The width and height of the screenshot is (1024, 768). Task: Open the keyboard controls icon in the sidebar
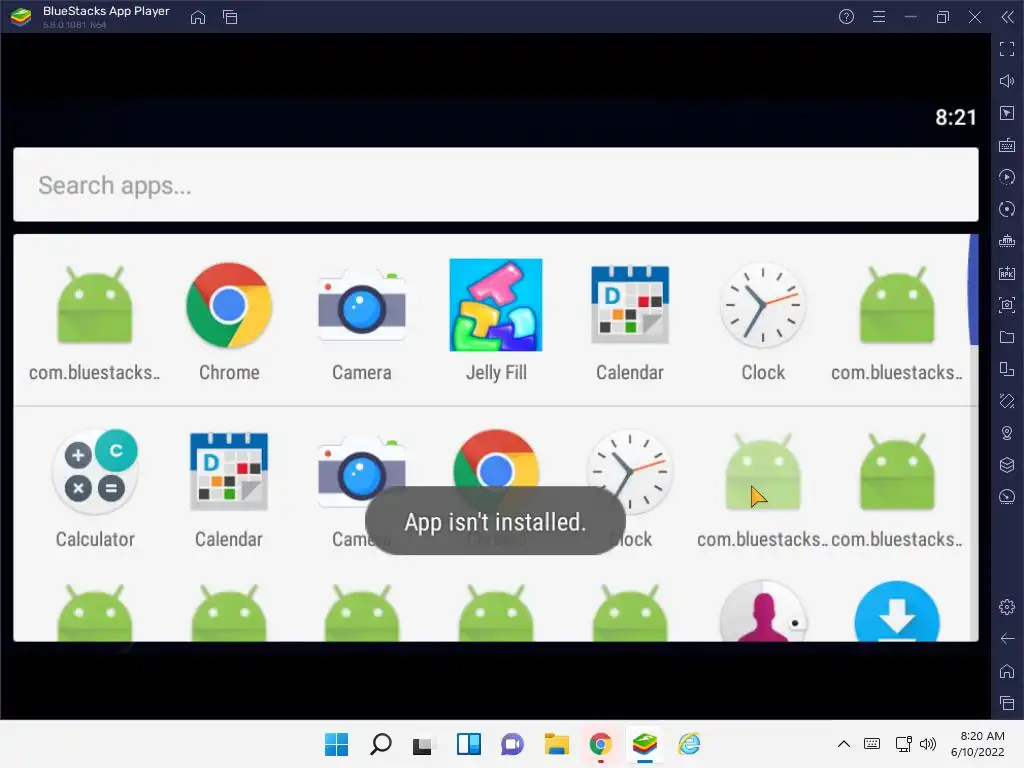pyautogui.click(x=1006, y=145)
